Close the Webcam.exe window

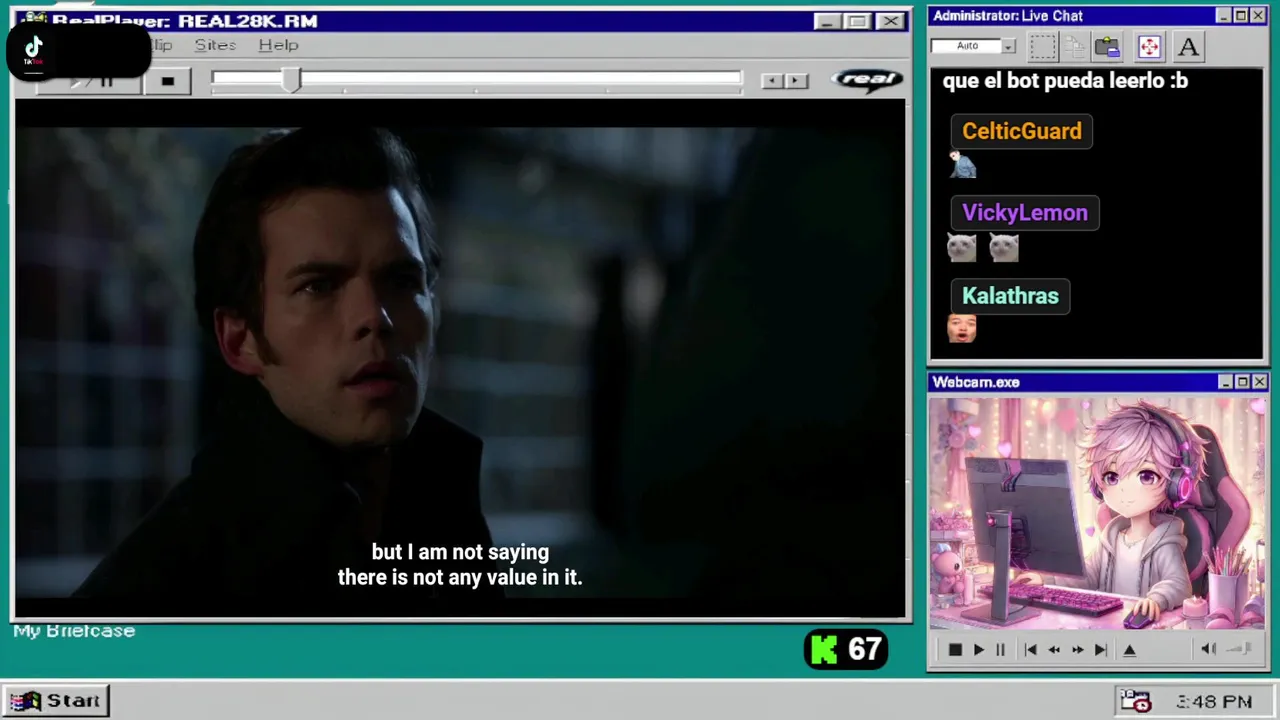click(x=1259, y=382)
